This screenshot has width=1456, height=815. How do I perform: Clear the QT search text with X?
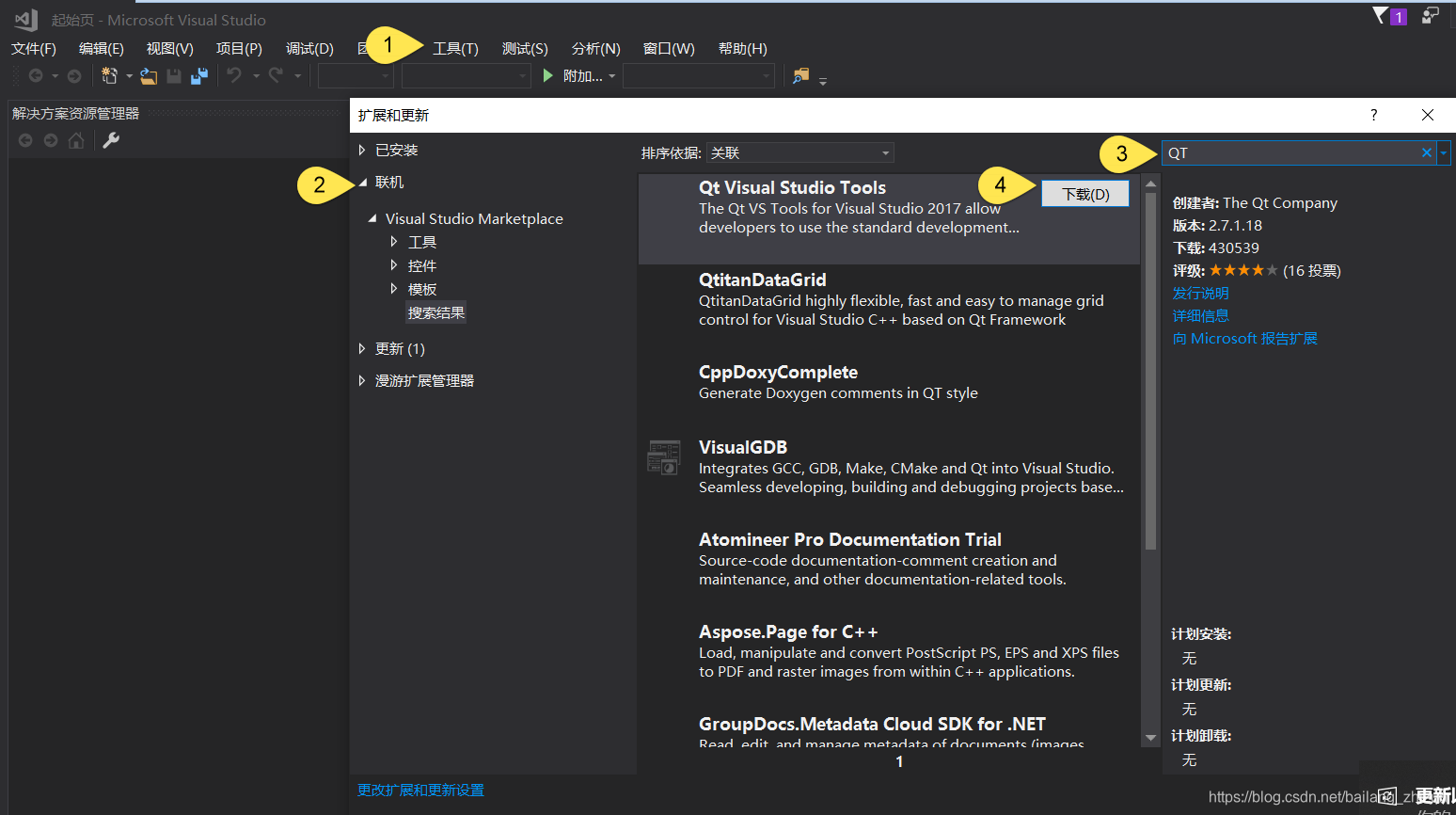pos(1427,152)
